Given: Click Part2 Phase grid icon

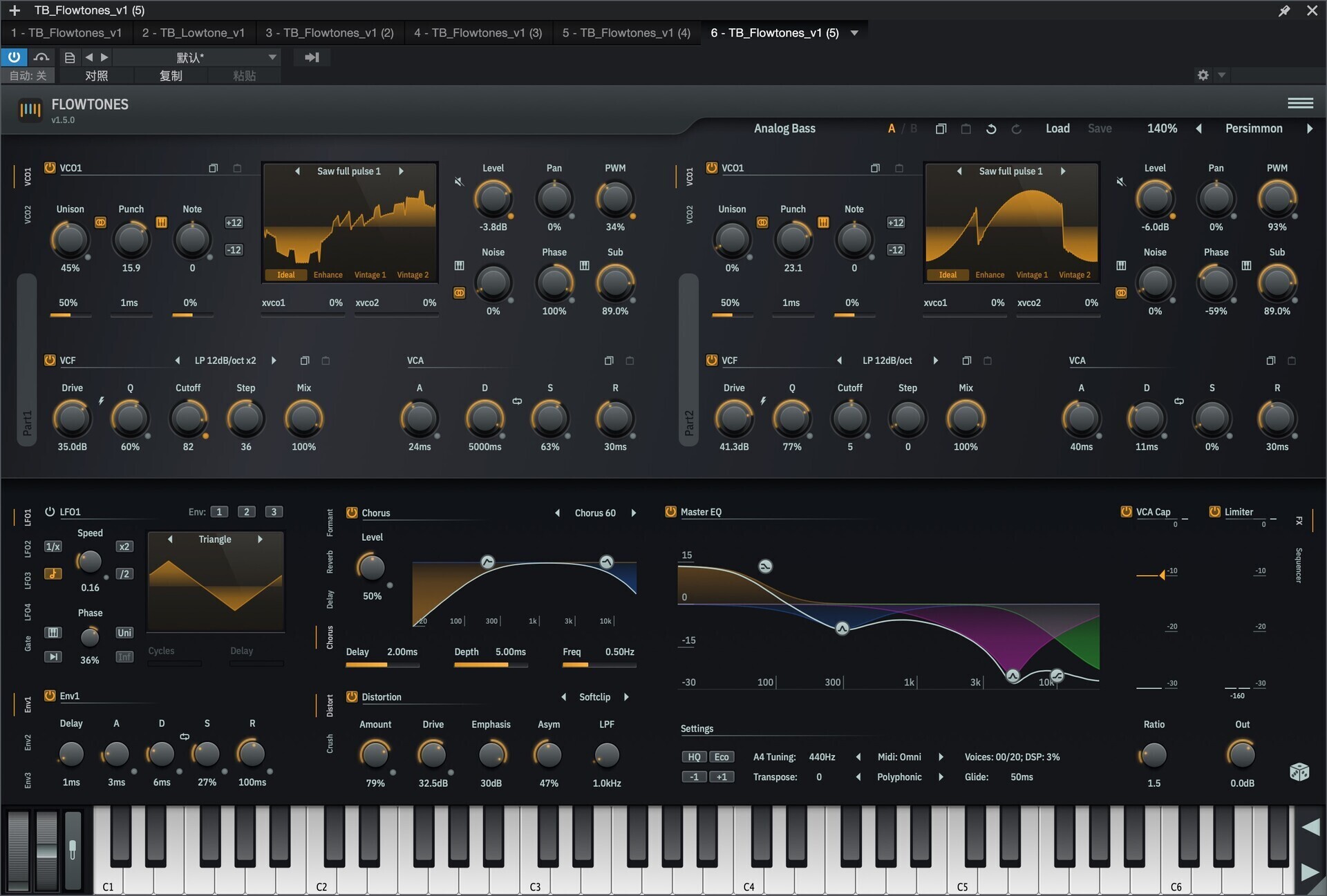Looking at the screenshot, I should pyautogui.click(x=1246, y=265).
